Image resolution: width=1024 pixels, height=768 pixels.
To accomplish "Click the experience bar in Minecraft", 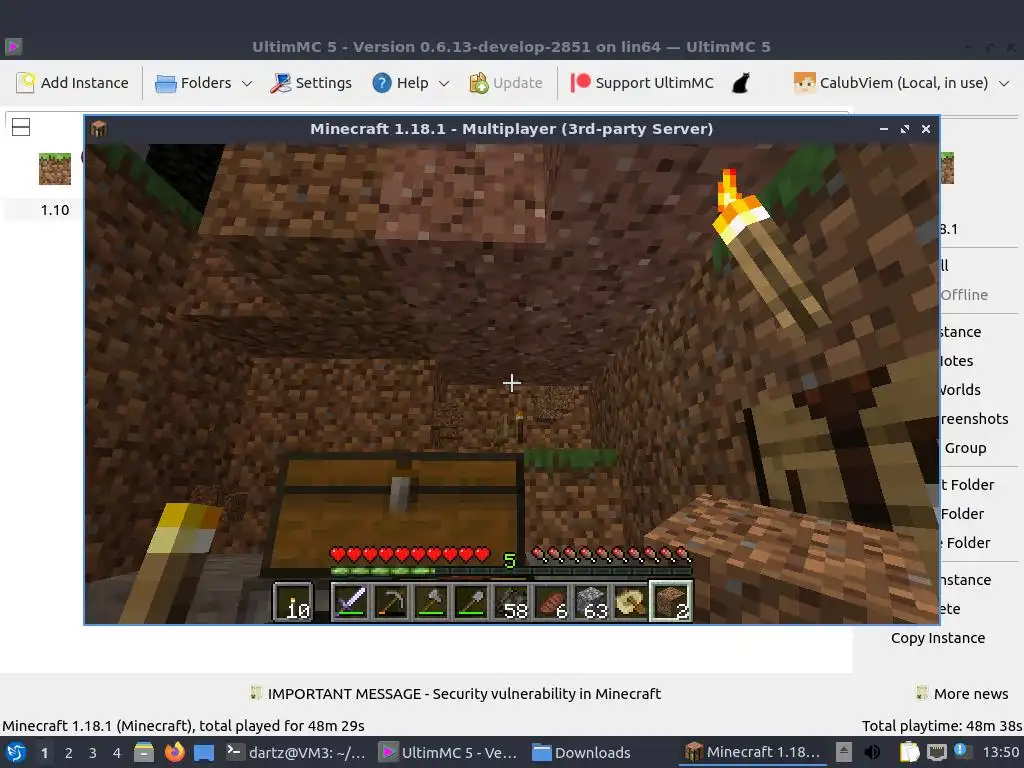I will pos(511,571).
